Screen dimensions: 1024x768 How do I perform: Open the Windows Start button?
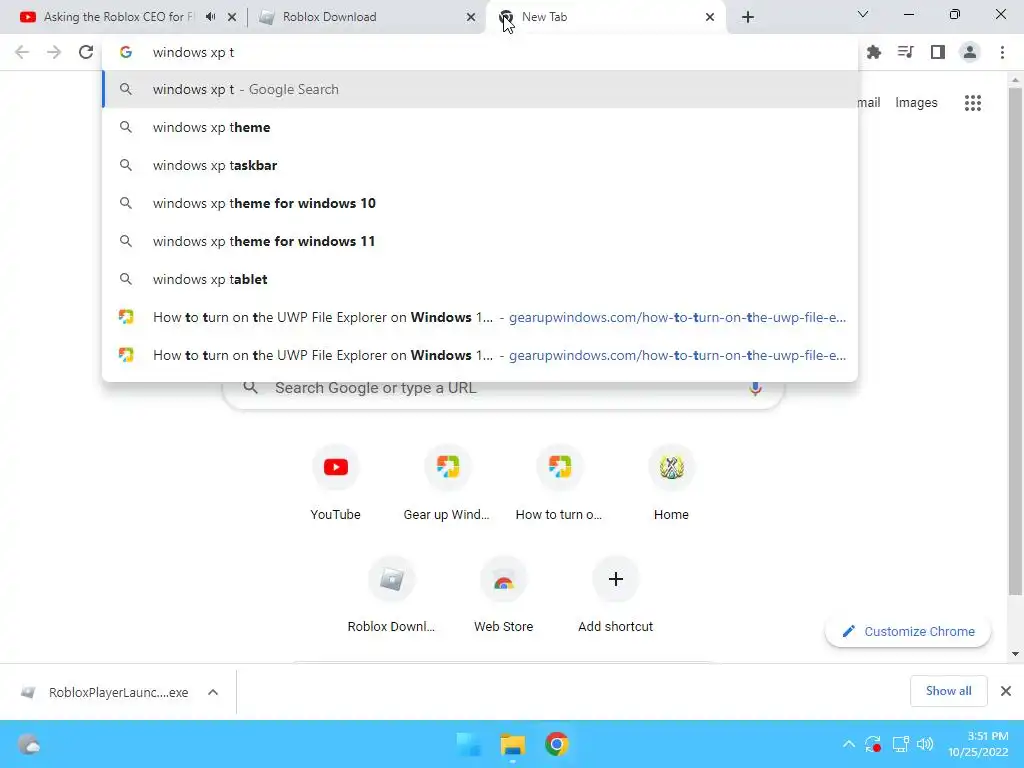click(x=469, y=744)
